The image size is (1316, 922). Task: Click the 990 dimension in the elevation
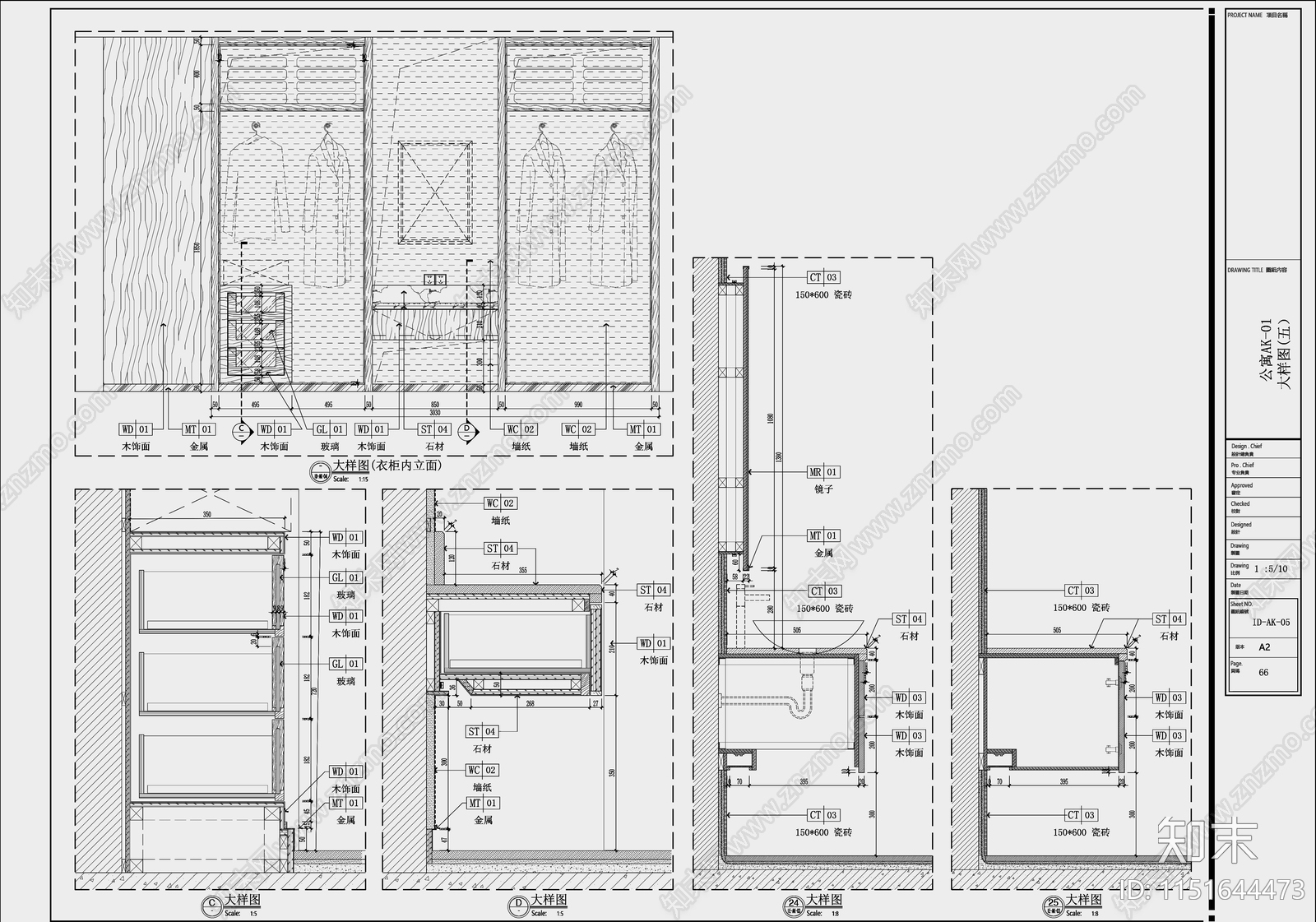click(579, 405)
